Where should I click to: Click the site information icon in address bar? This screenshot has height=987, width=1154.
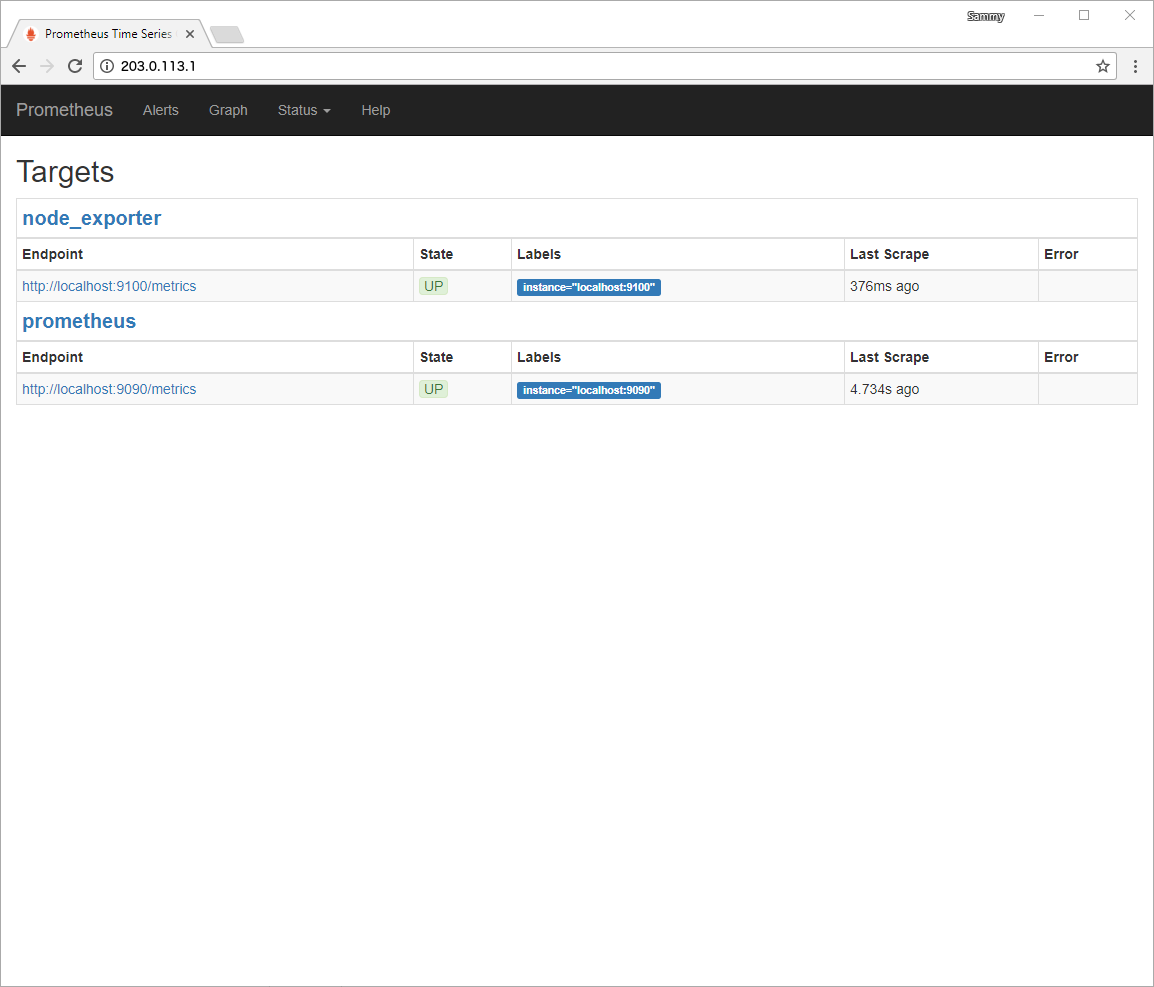pyautogui.click(x=107, y=66)
